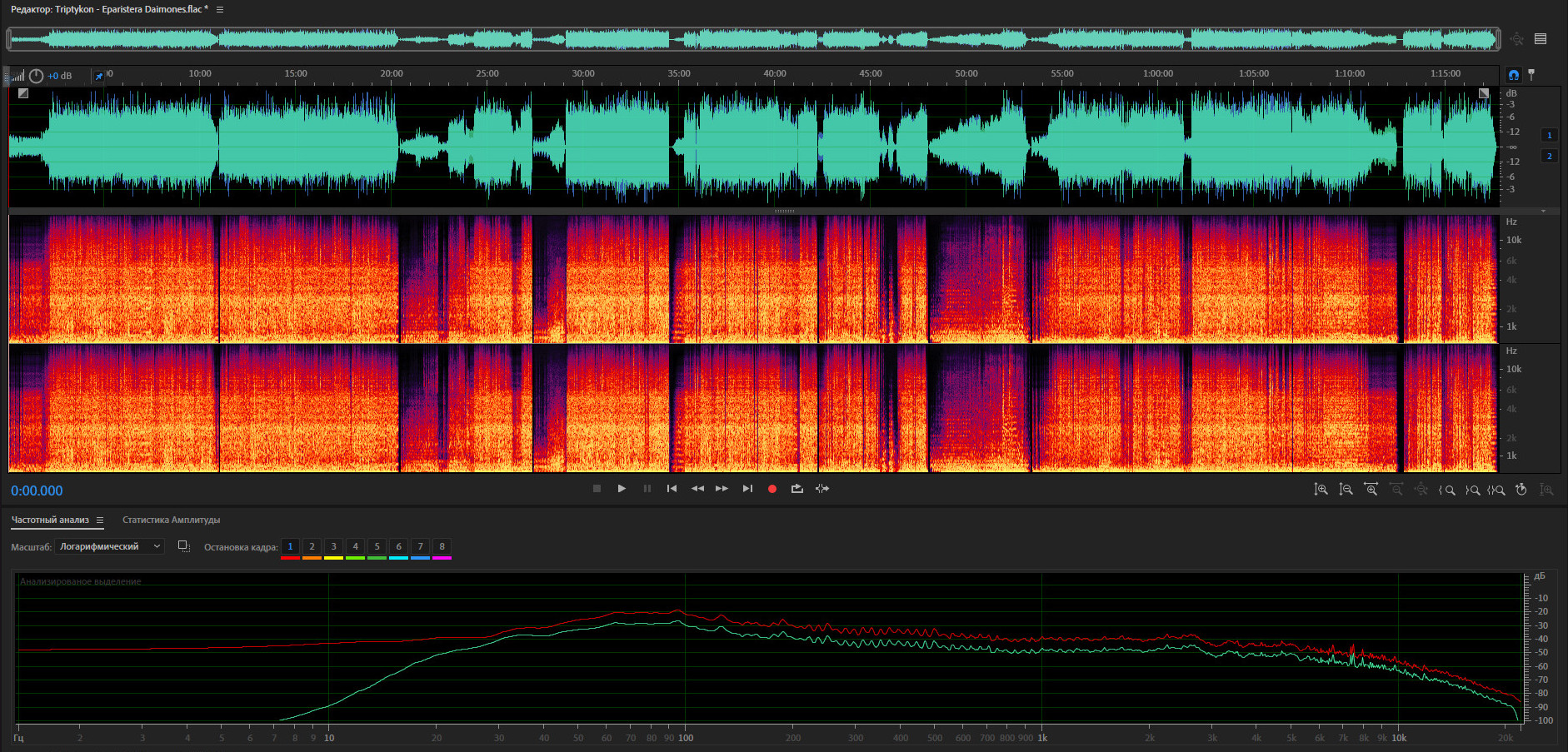Open the navigator view list icon
This screenshot has height=752, width=1568.
coord(1541,38)
